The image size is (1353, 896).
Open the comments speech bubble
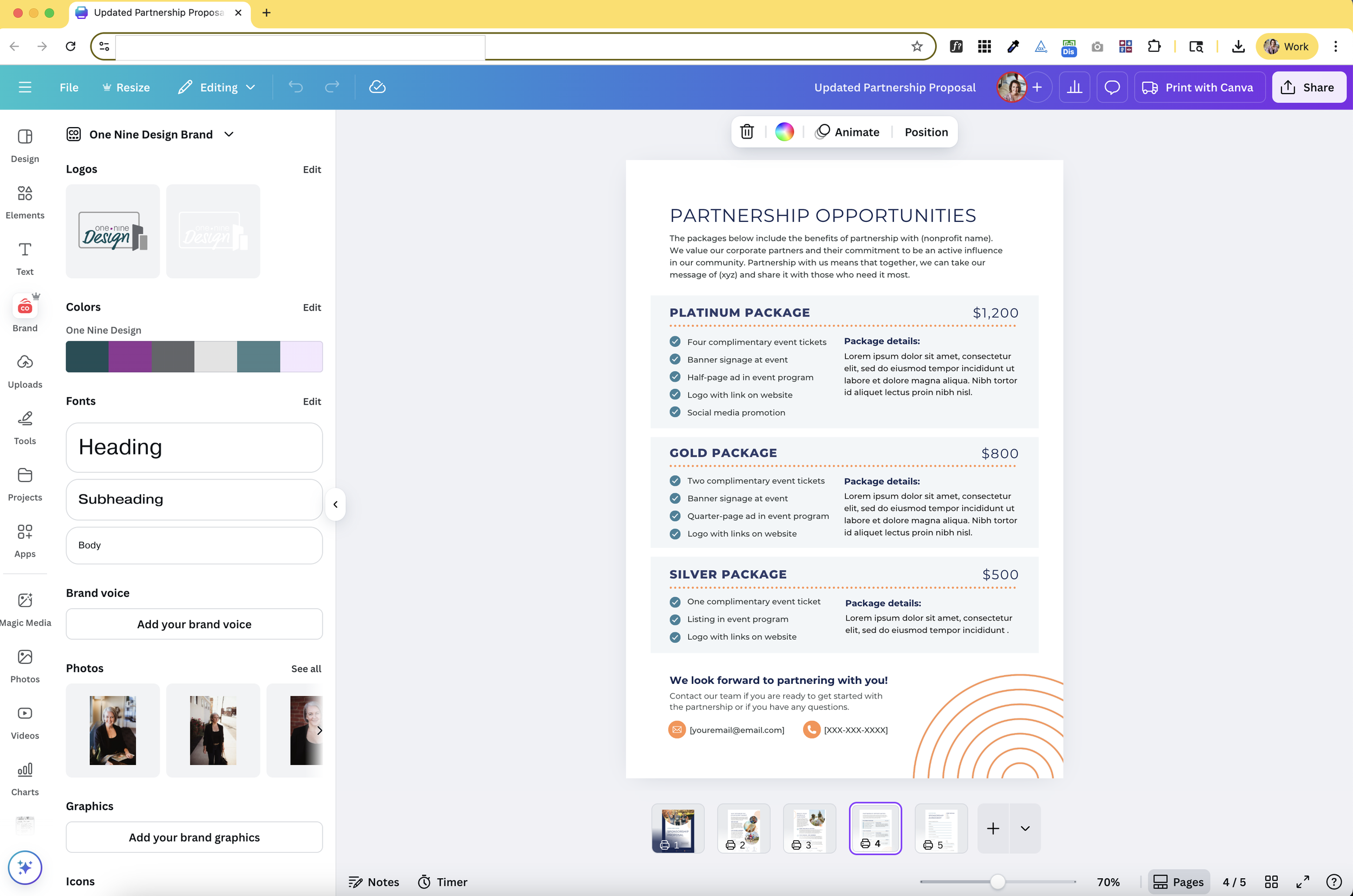click(x=1111, y=88)
